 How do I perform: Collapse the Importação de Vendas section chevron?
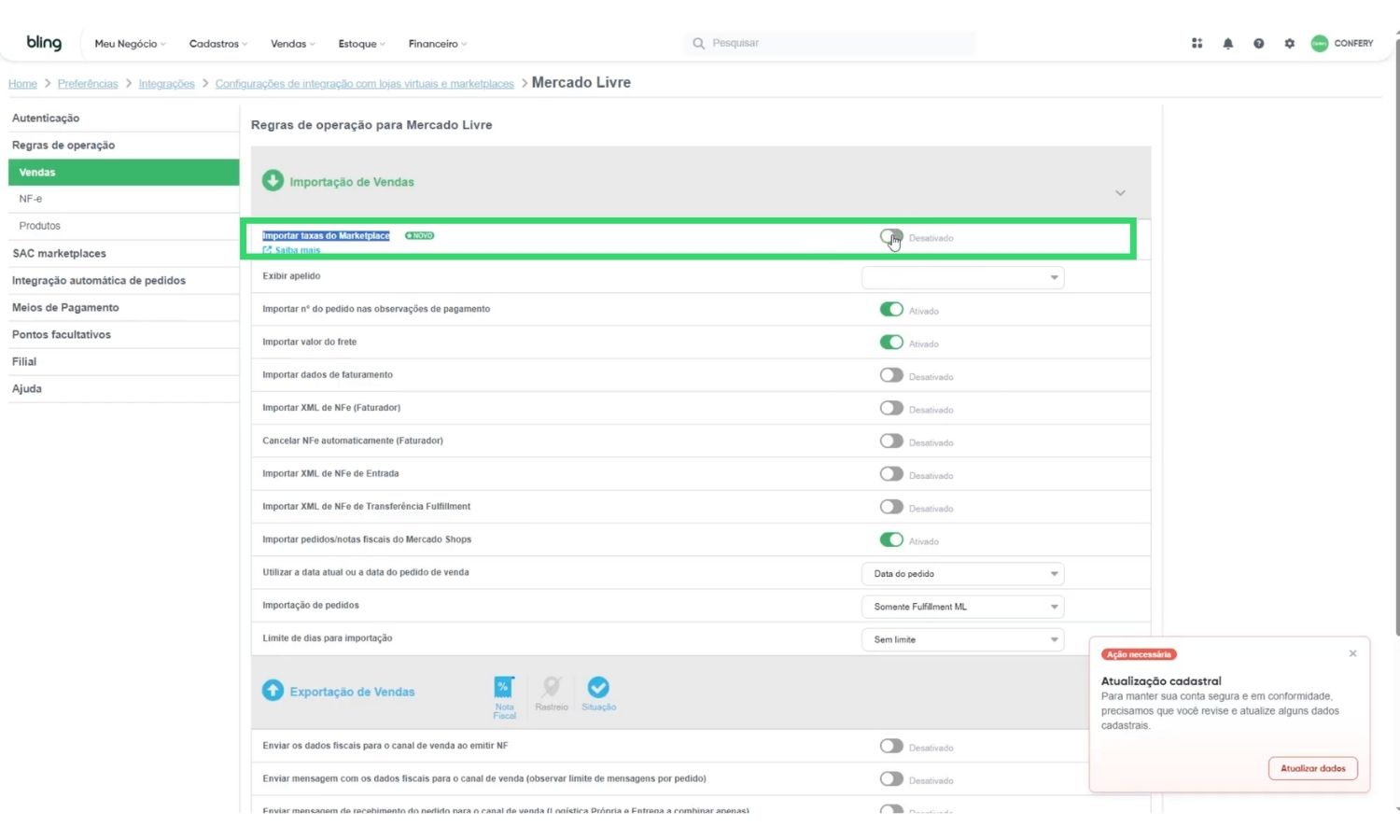[1120, 193]
